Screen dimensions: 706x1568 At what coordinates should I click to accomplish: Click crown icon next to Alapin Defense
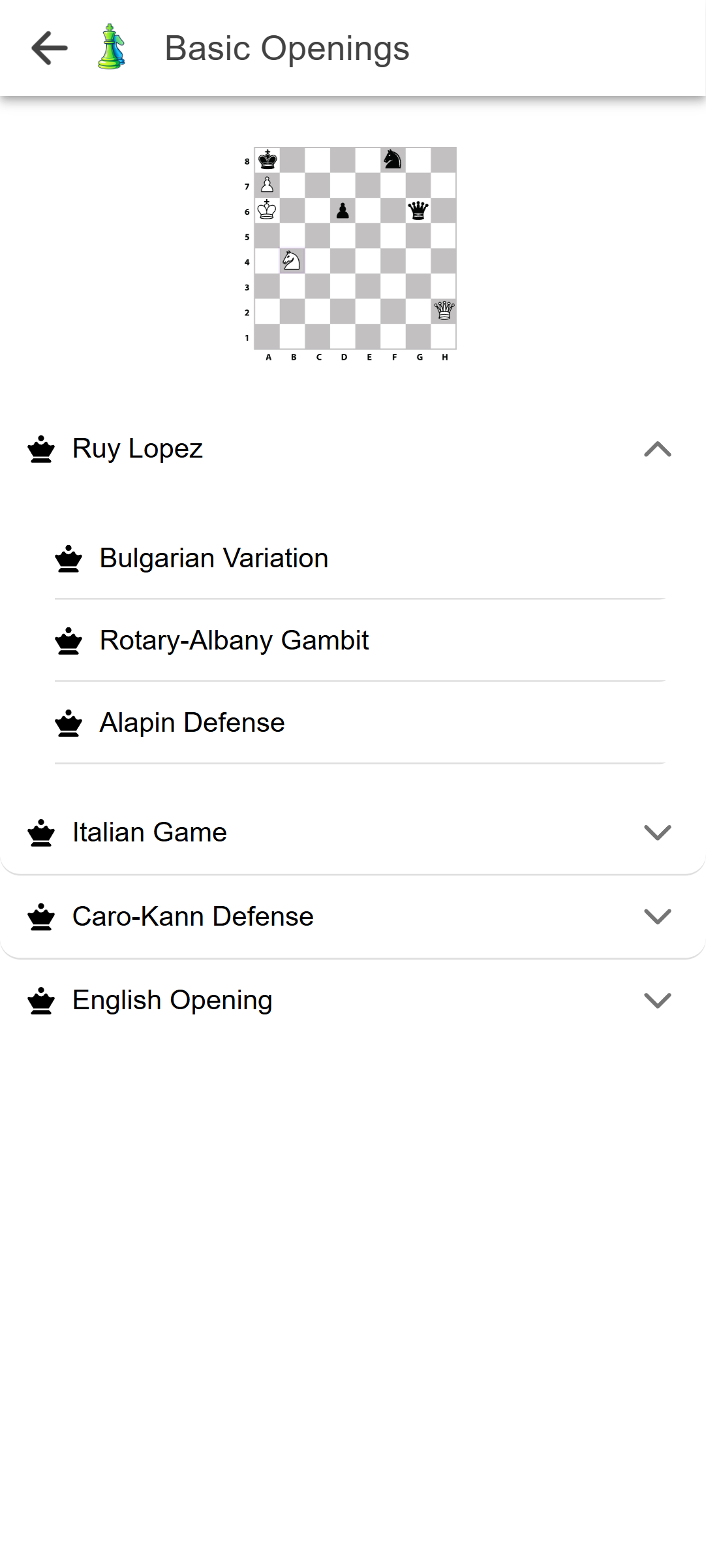click(x=69, y=723)
